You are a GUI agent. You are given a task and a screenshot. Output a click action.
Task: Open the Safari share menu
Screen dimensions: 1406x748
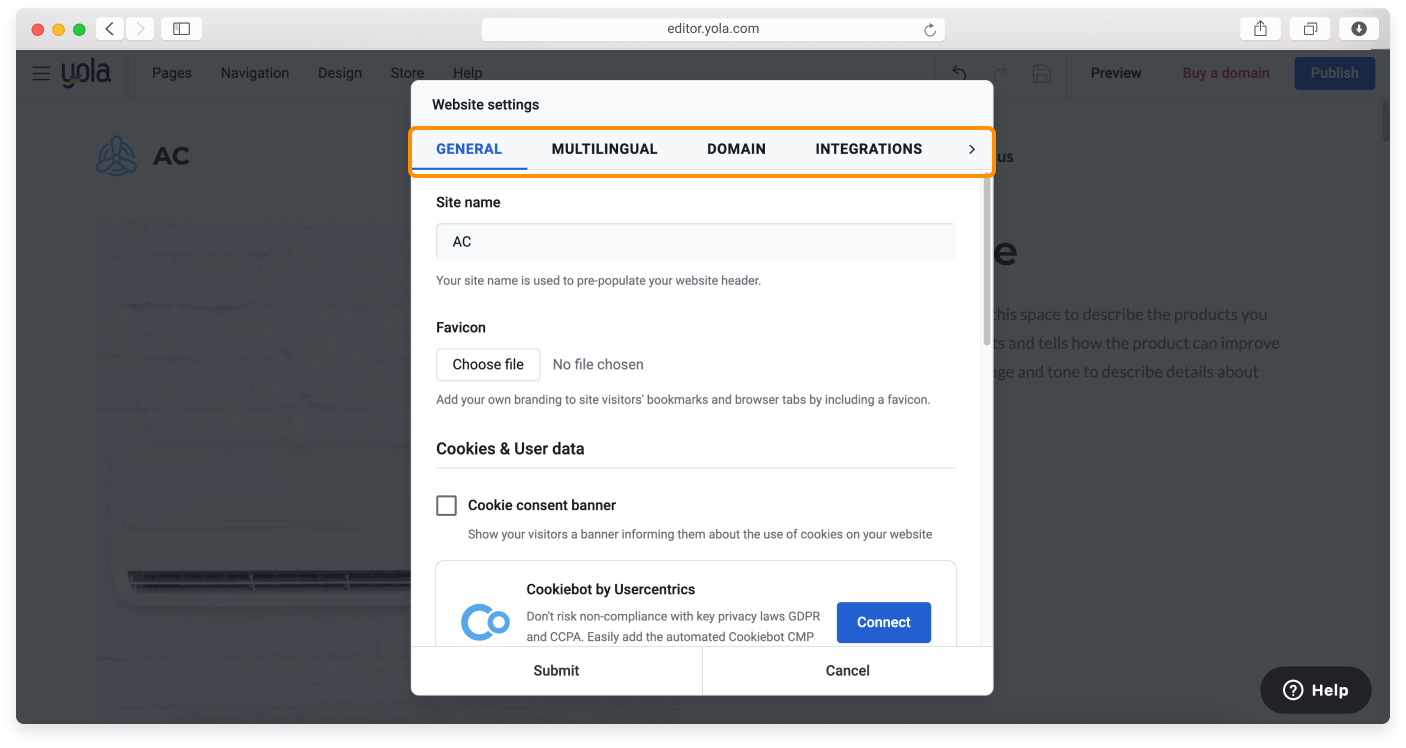tap(1261, 29)
